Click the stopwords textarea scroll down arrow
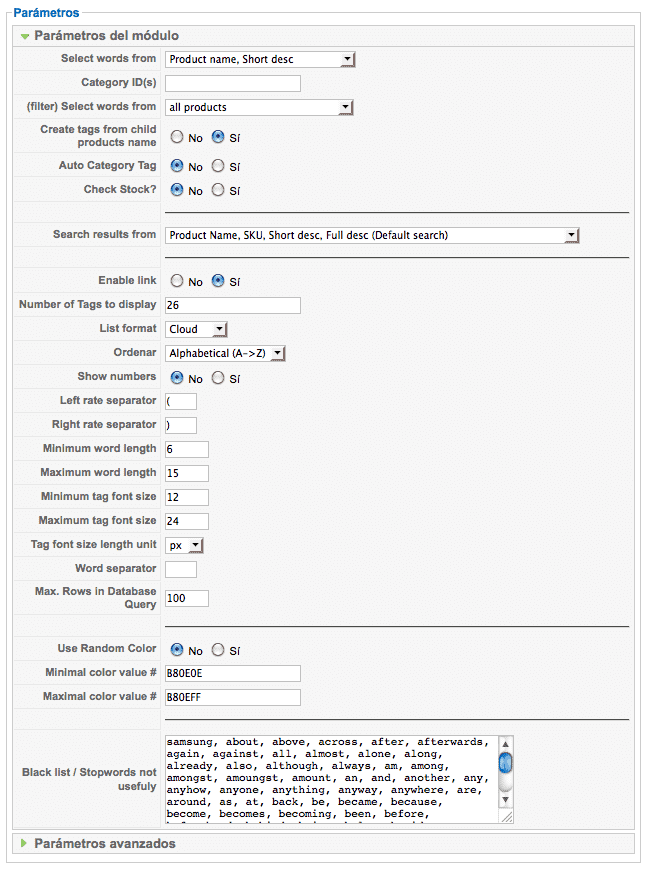The image size is (649, 873). 505,800
